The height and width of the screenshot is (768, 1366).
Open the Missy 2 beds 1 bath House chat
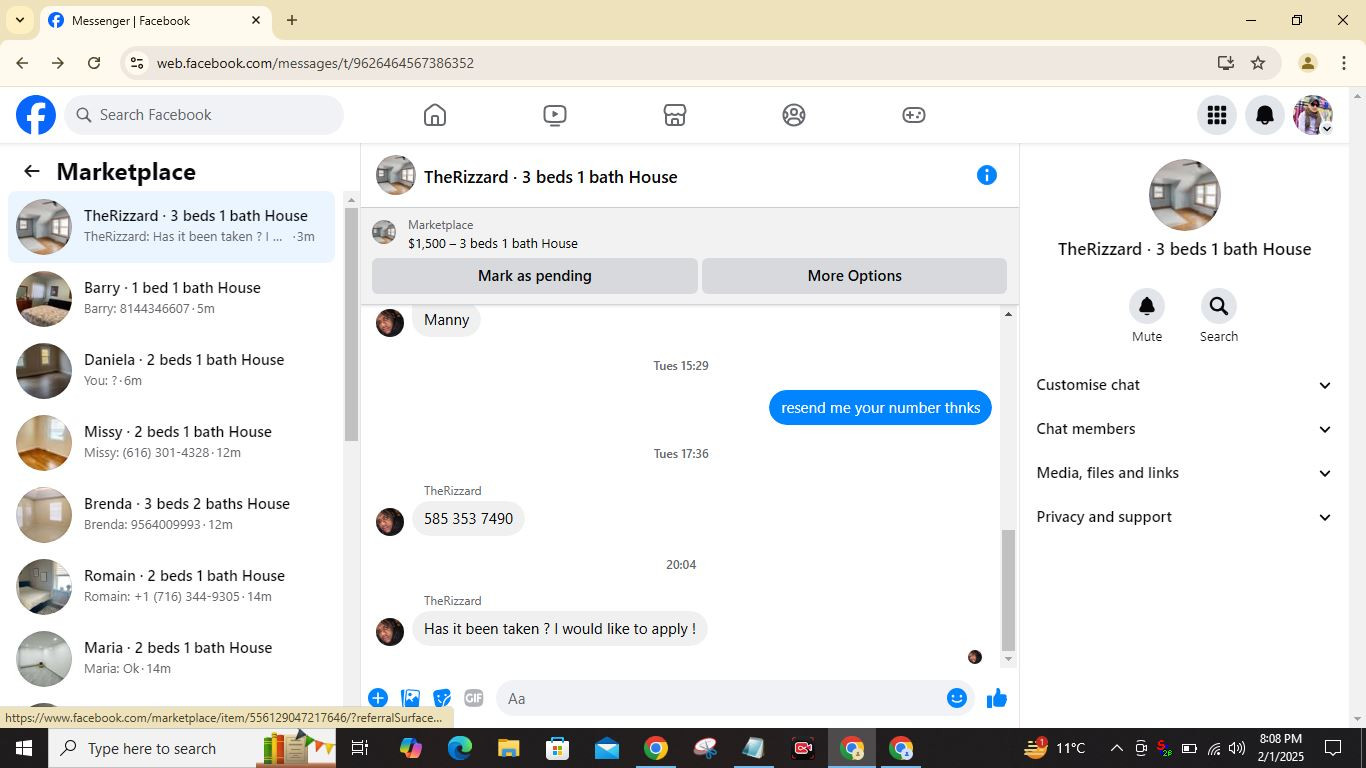pos(172,442)
